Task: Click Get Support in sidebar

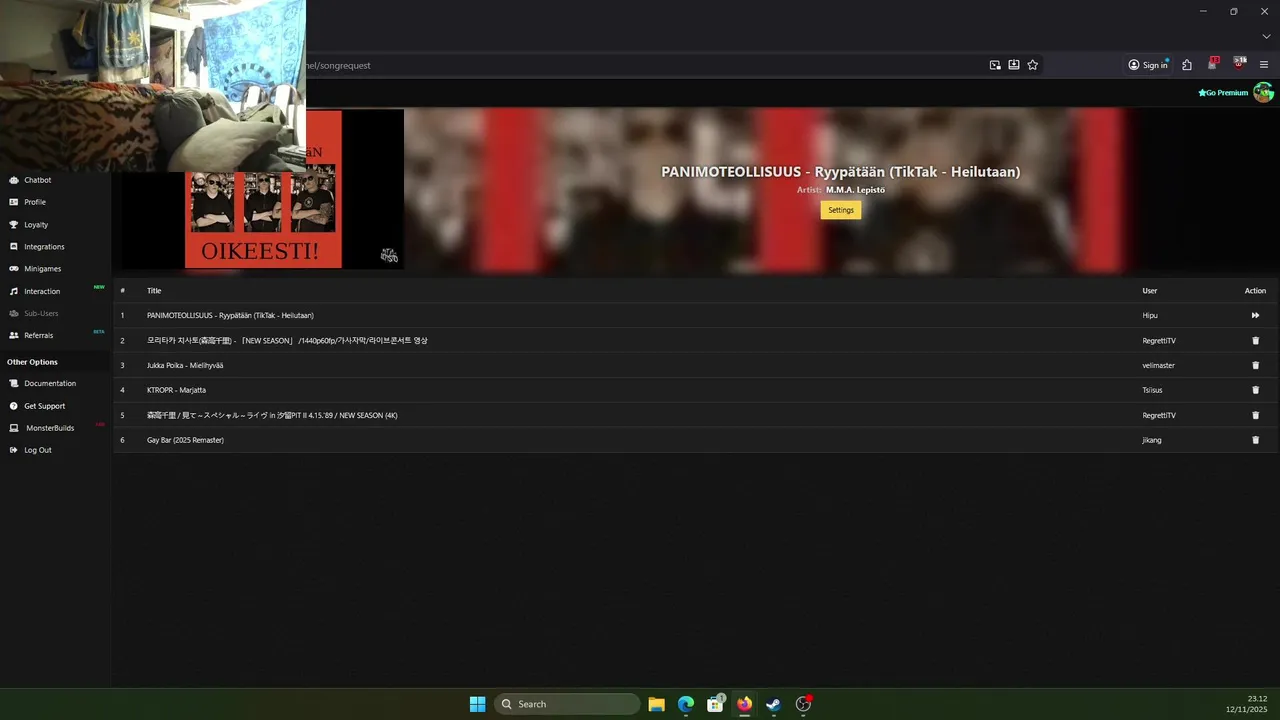Action: (x=45, y=406)
